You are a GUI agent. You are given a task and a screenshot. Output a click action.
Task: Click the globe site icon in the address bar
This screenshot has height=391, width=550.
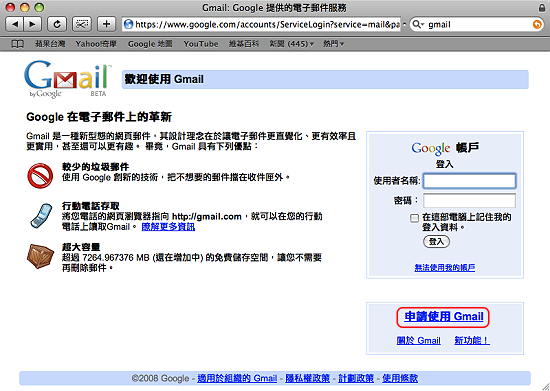click(x=129, y=24)
